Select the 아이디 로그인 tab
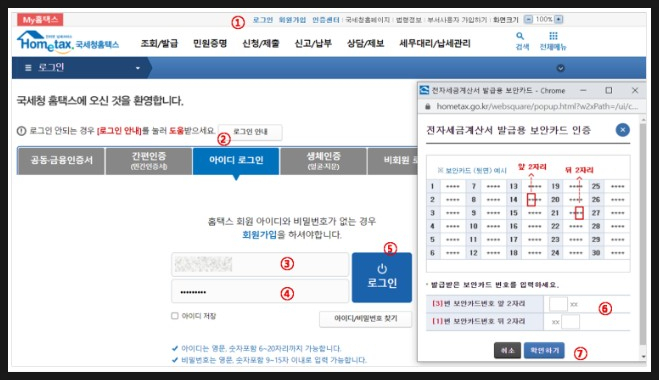 236,161
